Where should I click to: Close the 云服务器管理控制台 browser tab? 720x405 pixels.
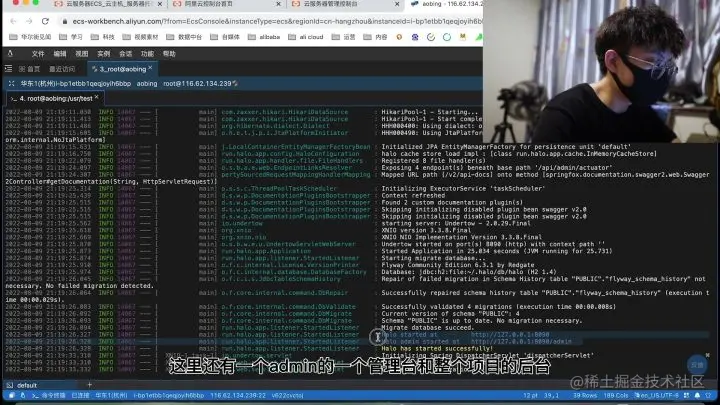coord(397,4)
